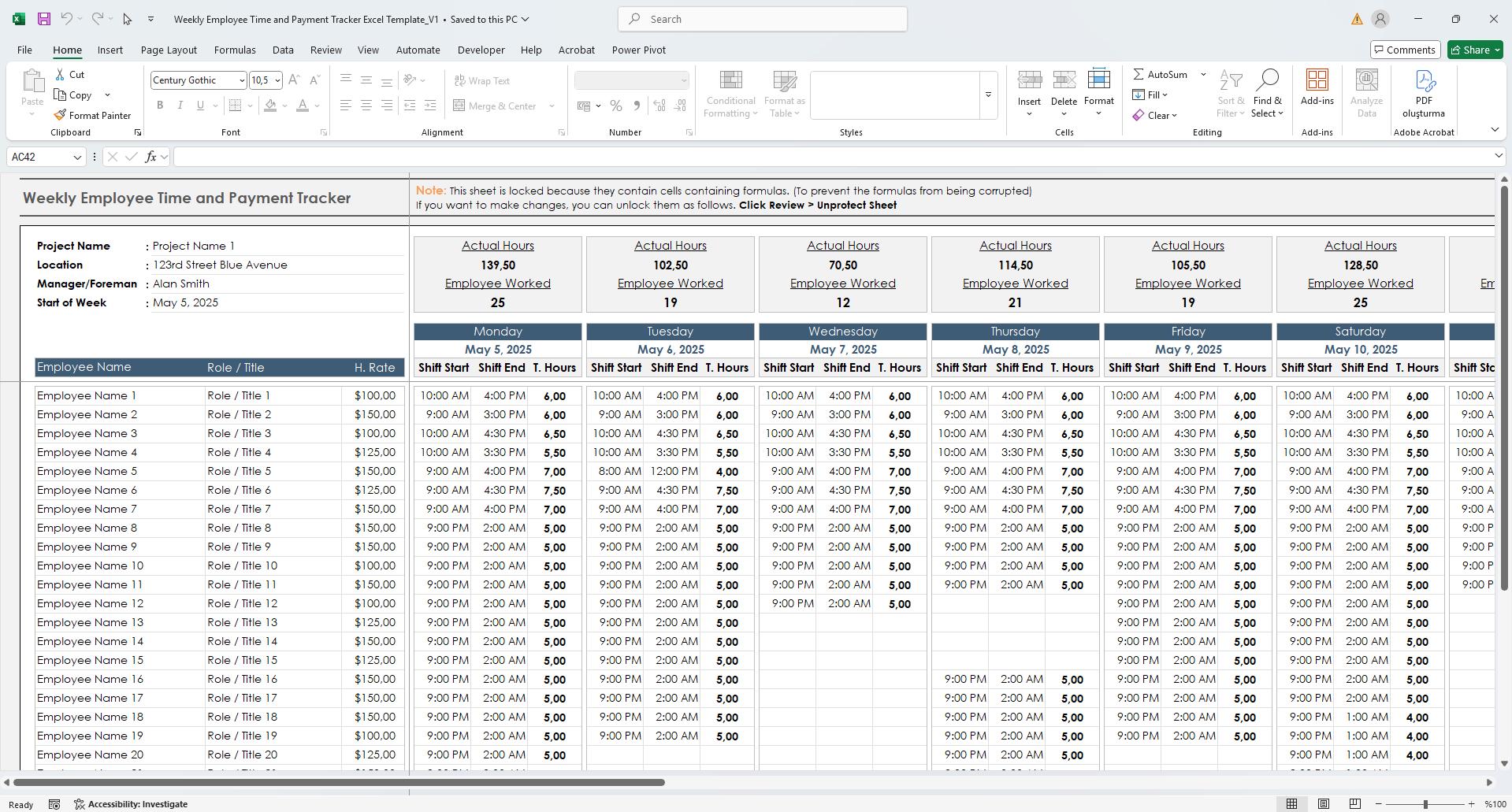Screen dimensions: 1512x812
Task: Increase indent of cell contents
Action: pos(430,106)
